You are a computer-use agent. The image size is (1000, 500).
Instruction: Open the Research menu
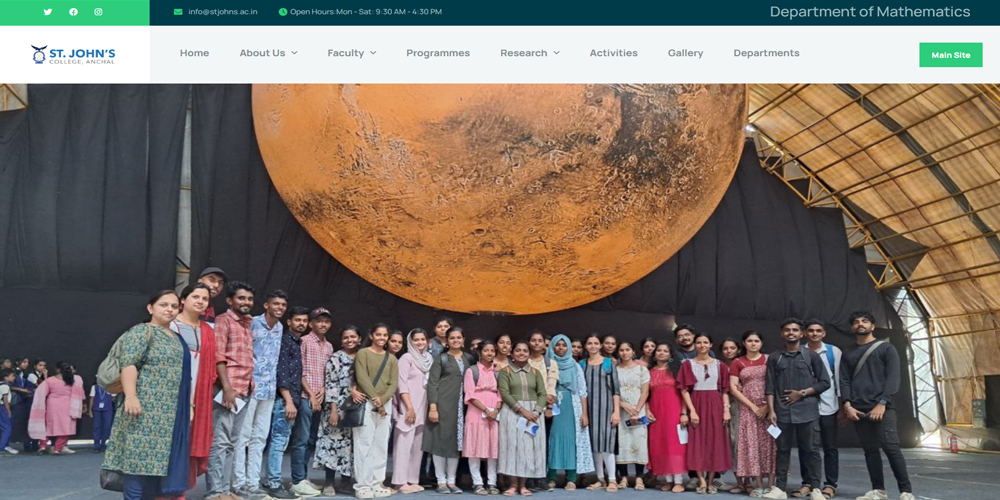pos(524,53)
